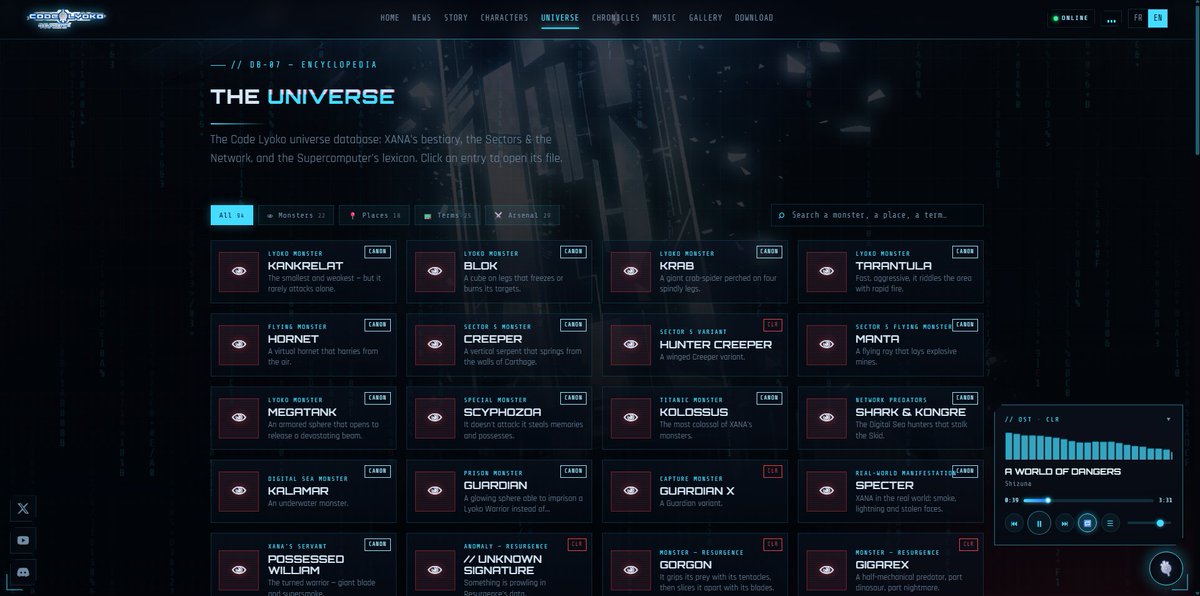Viewport: 1200px width, 596px height.
Task: Seek within the track progress bar
Action: coord(1088,500)
